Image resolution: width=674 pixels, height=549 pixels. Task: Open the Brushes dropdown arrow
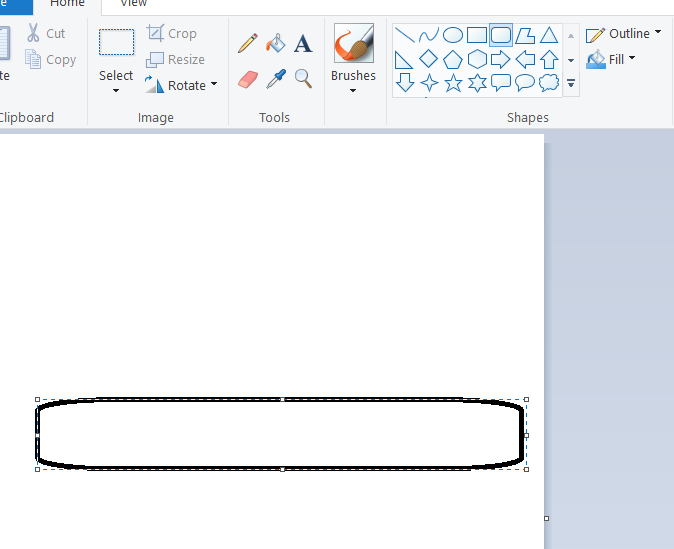coord(353,91)
